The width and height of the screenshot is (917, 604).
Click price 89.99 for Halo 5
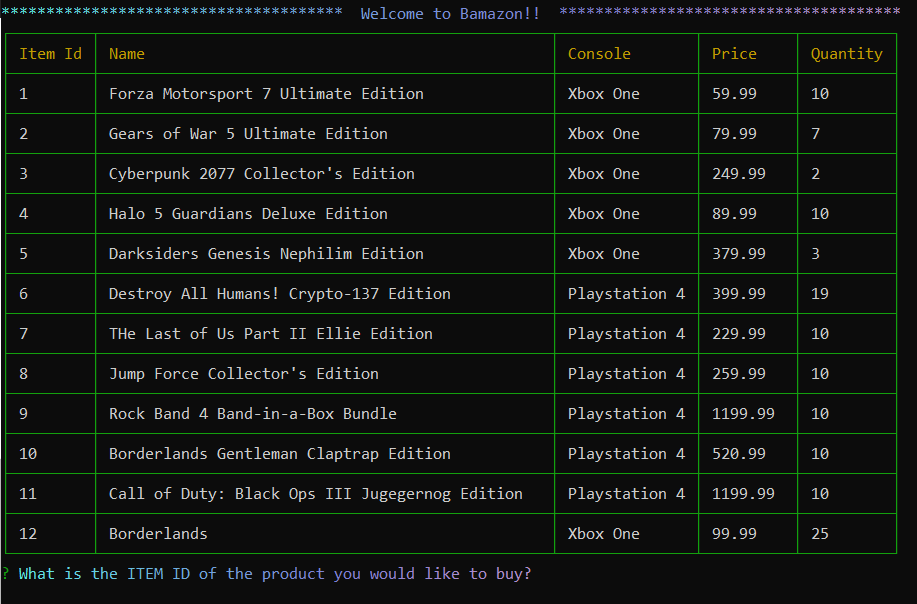coord(734,214)
